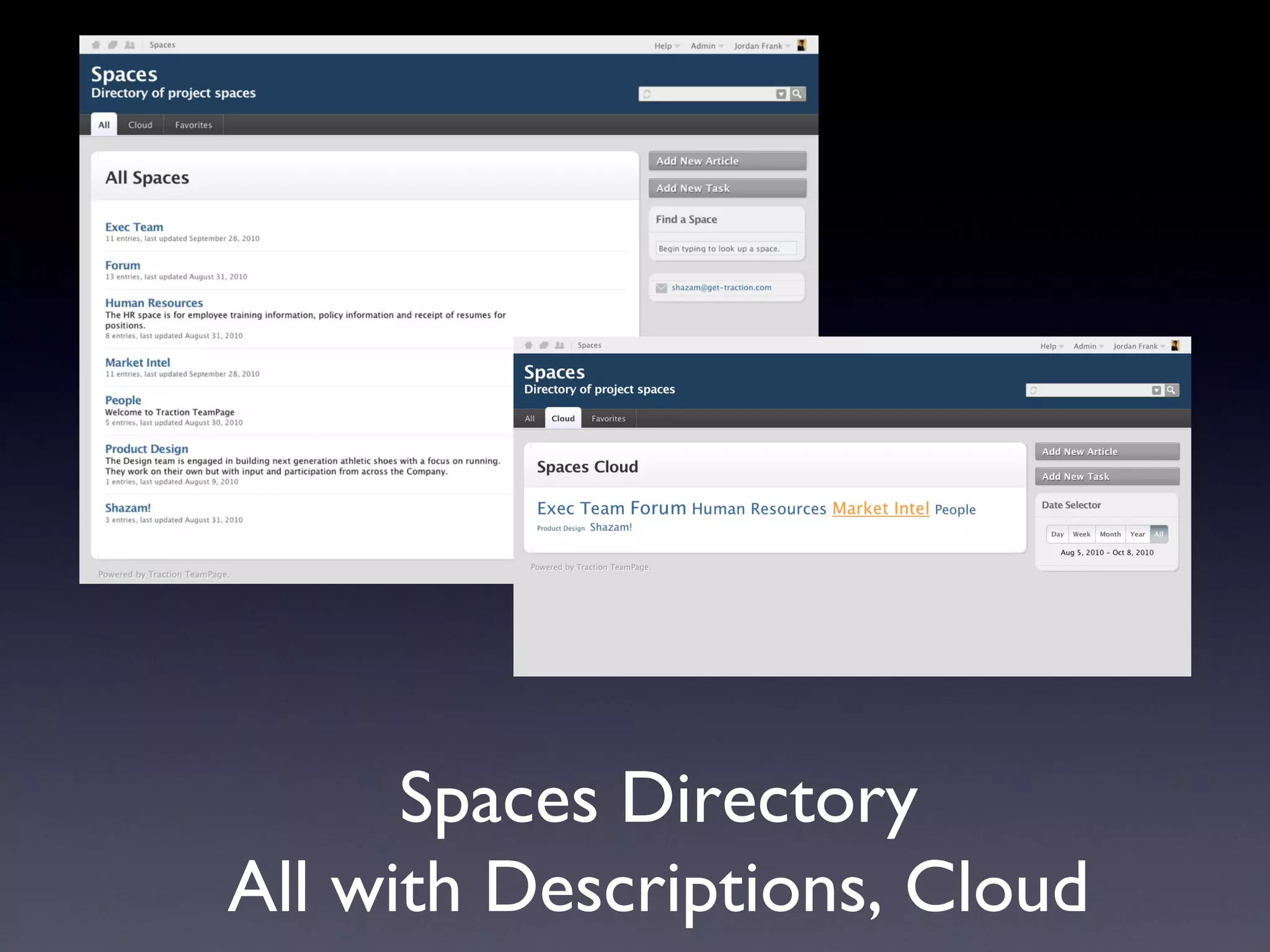1270x952 pixels.
Task: Click Find a Space lookup field
Action: 726,249
